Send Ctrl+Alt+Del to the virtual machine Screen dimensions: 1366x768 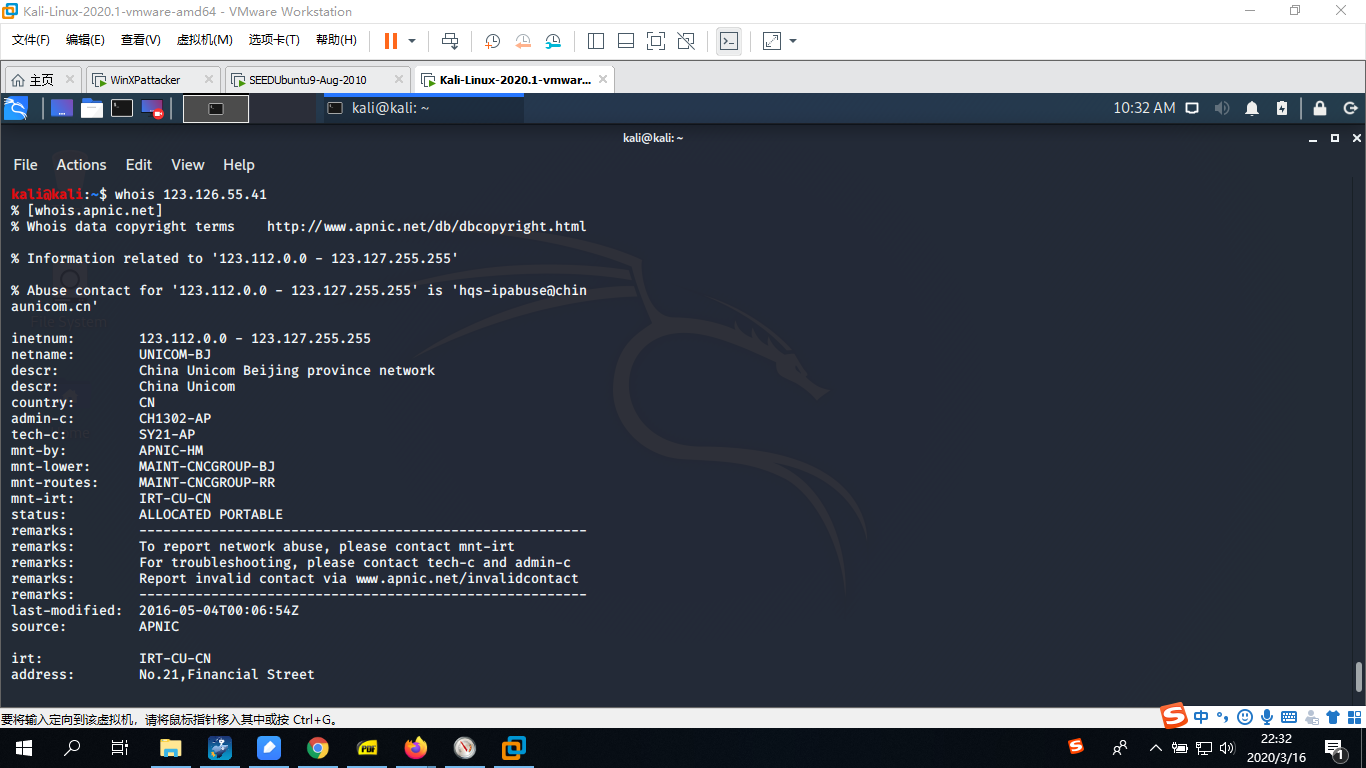(x=450, y=41)
